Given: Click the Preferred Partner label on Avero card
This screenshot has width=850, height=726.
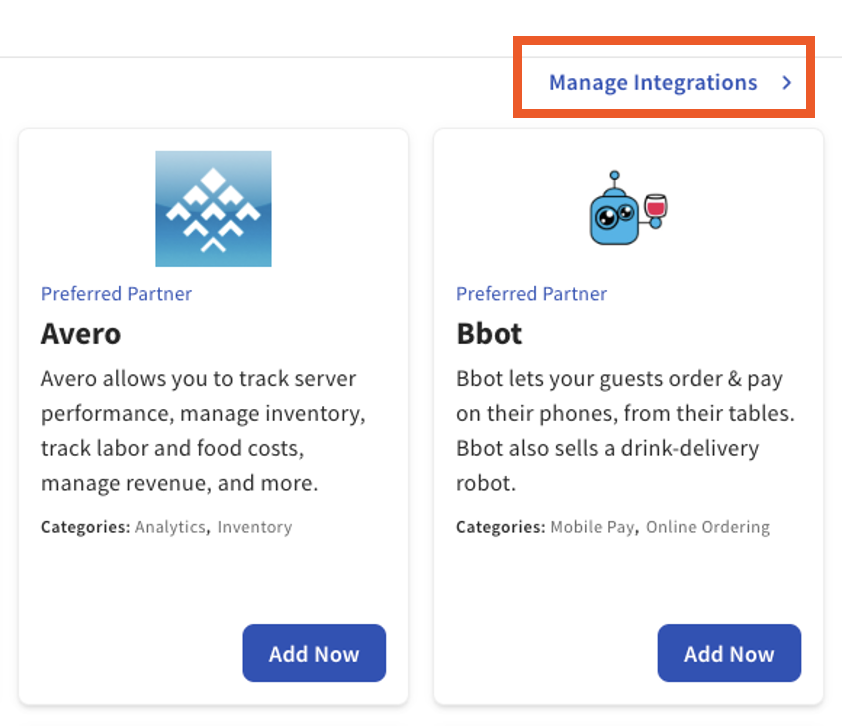Looking at the screenshot, I should click(116, 293).
